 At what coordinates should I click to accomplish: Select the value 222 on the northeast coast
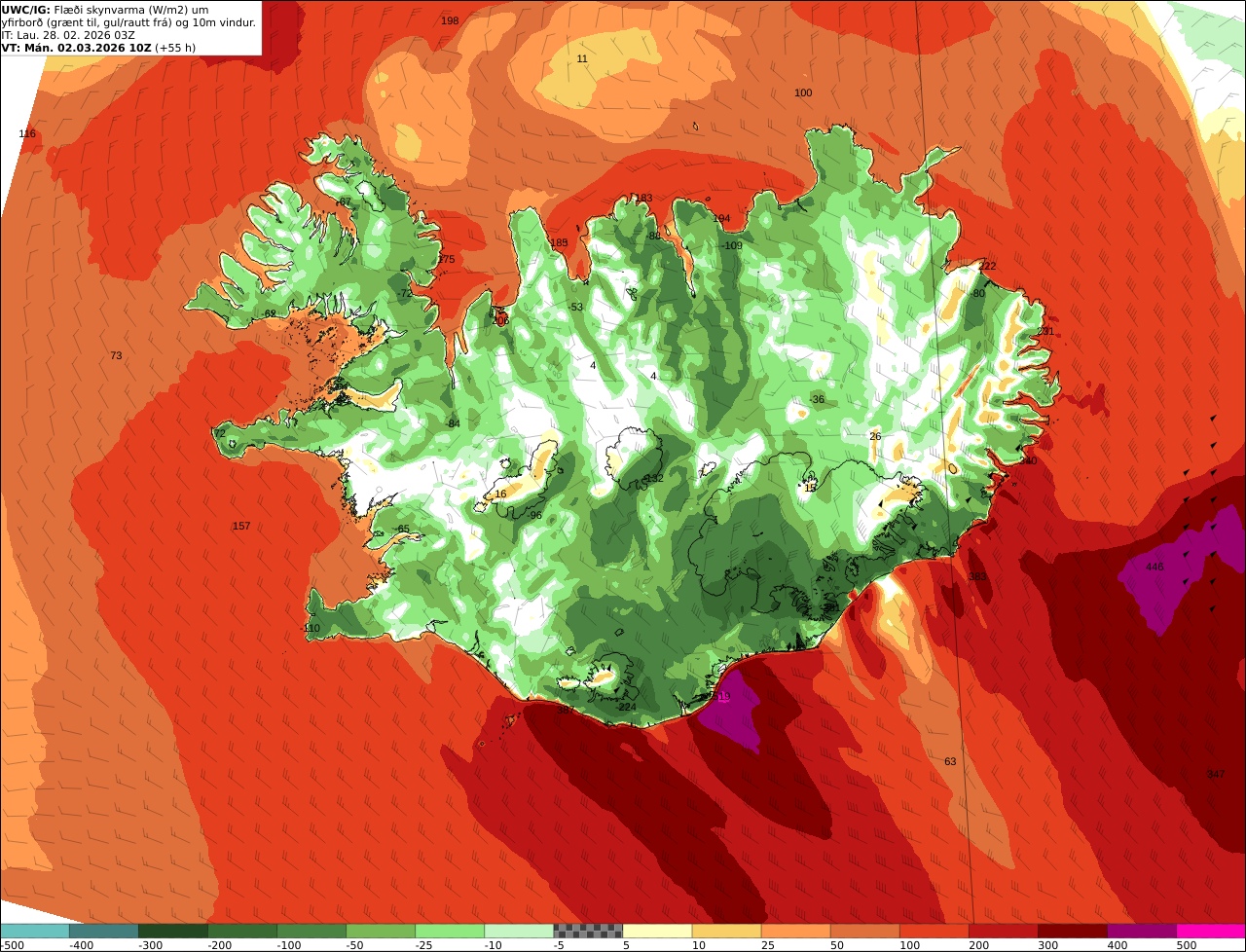tap(988, 266)
